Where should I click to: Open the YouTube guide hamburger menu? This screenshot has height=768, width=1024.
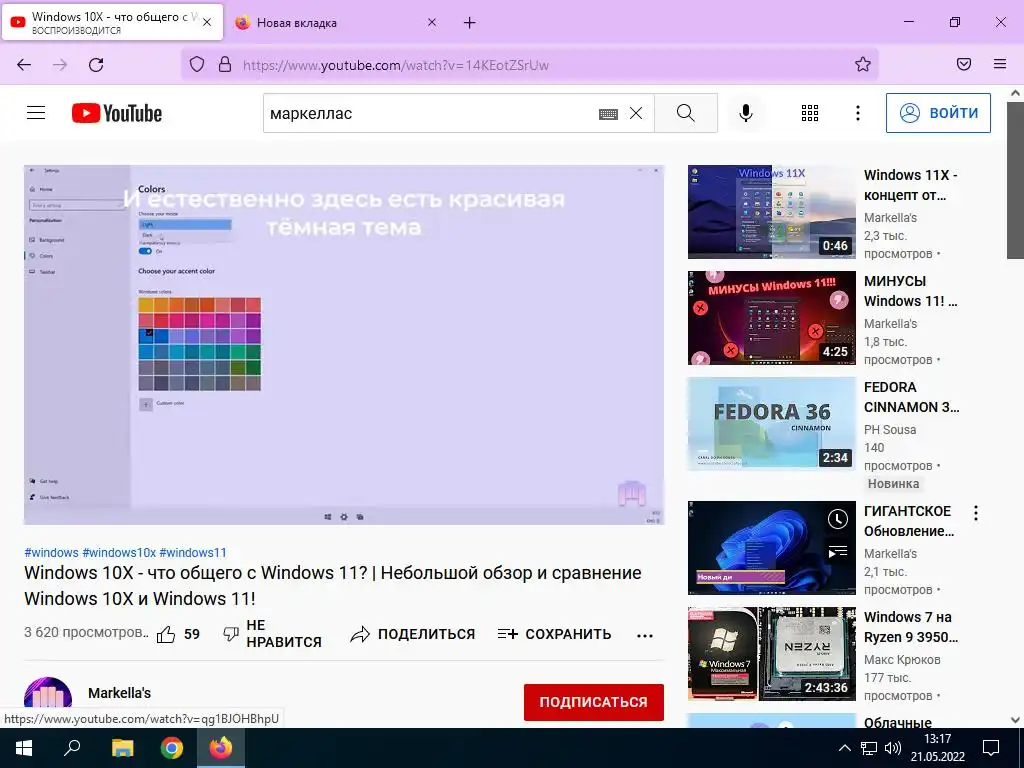[x=36, y=113]
